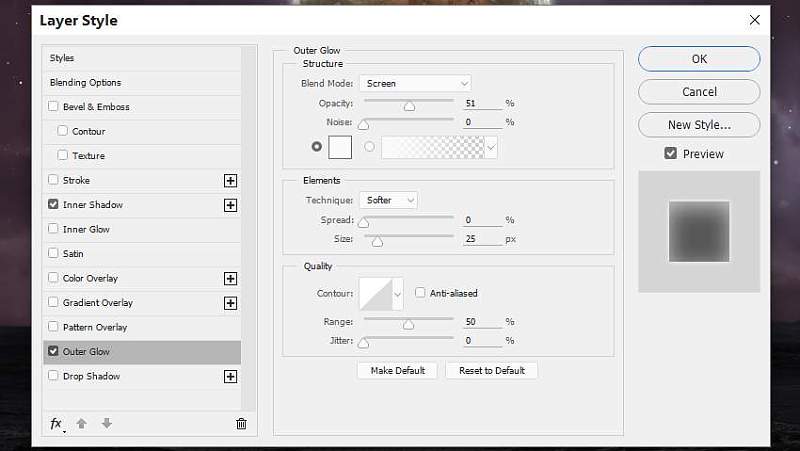800x451 pixels.
Task: Open the white glow color swatch
Action: [340, 147]
